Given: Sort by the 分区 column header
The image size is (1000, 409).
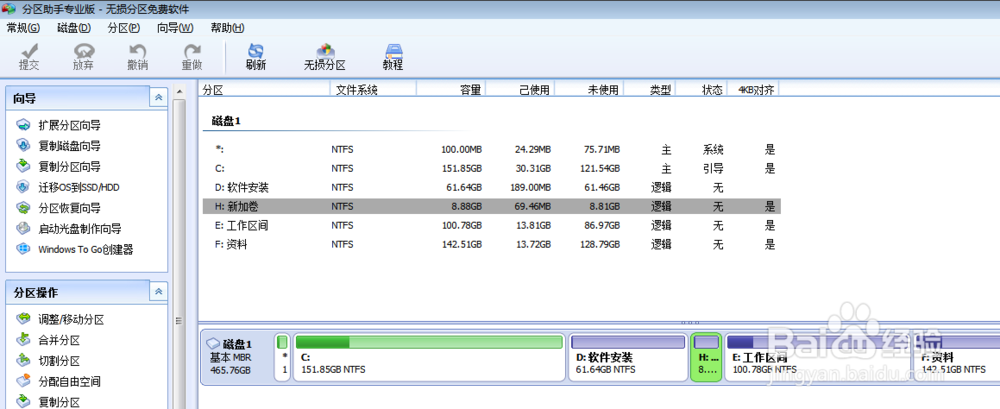Looking at the screenshot, I should pos(264,90).
